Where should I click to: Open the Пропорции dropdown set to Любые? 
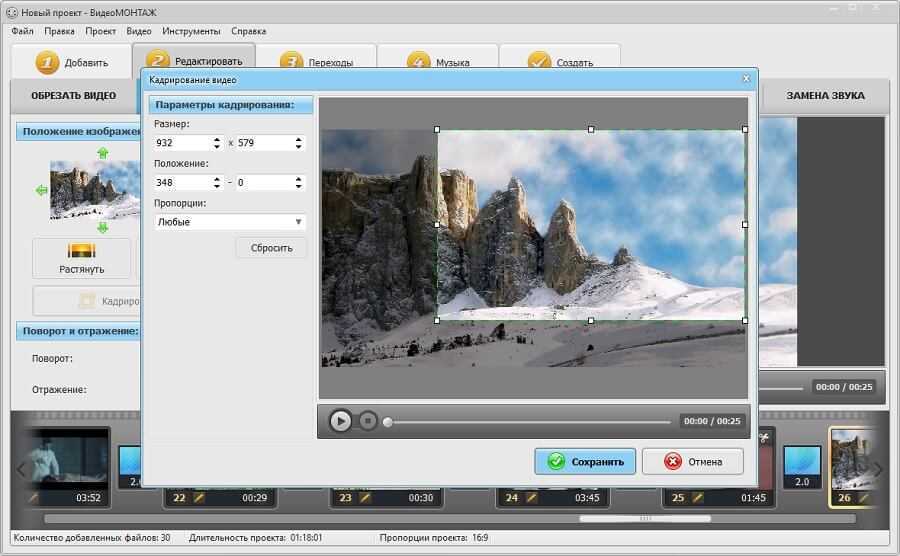click(230, 222)
